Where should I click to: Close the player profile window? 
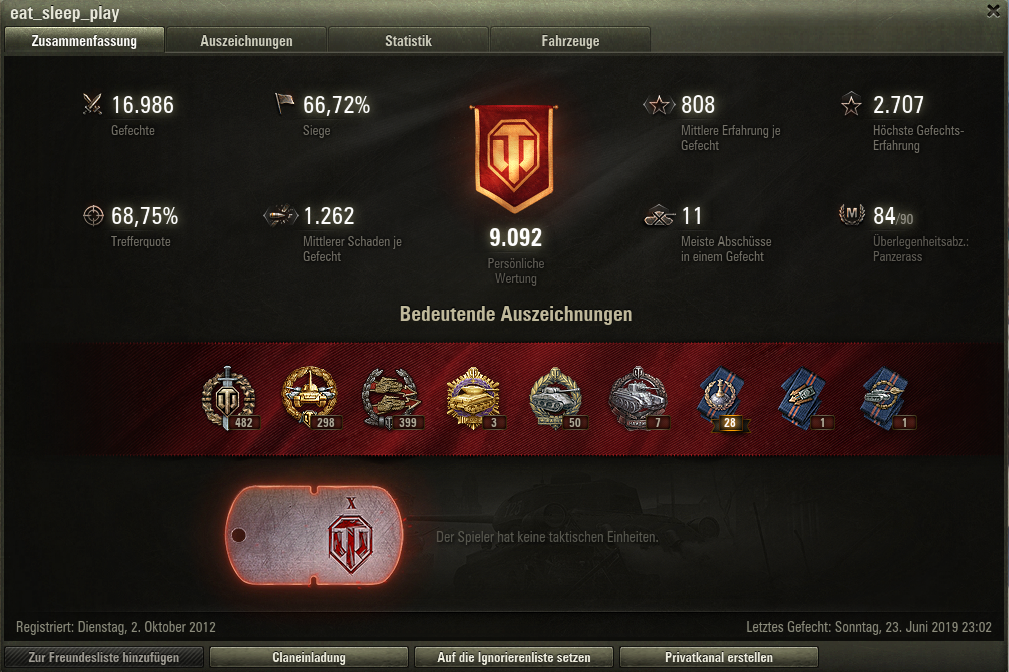(x=994, y=10)
